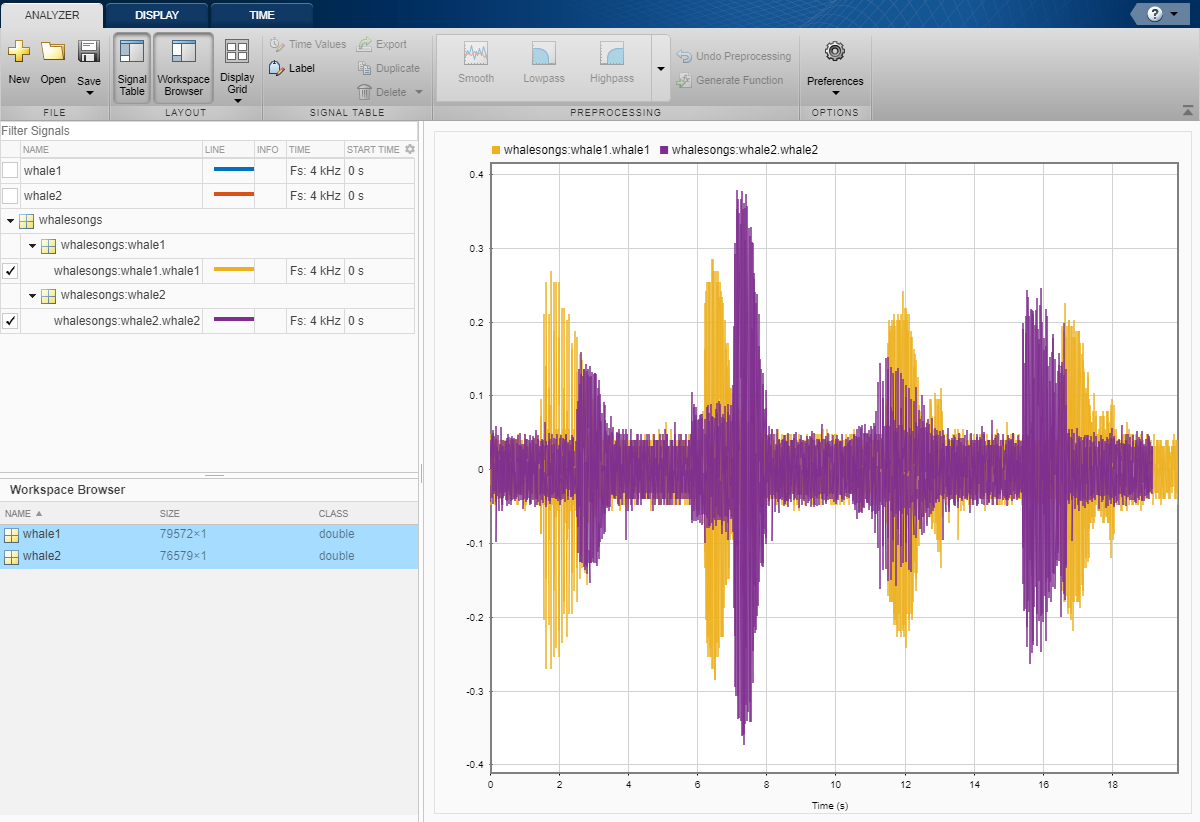Viewport: 1200px width, 822px height.
Task: Open the Display Grid options
Action: [x=237, y=67]
